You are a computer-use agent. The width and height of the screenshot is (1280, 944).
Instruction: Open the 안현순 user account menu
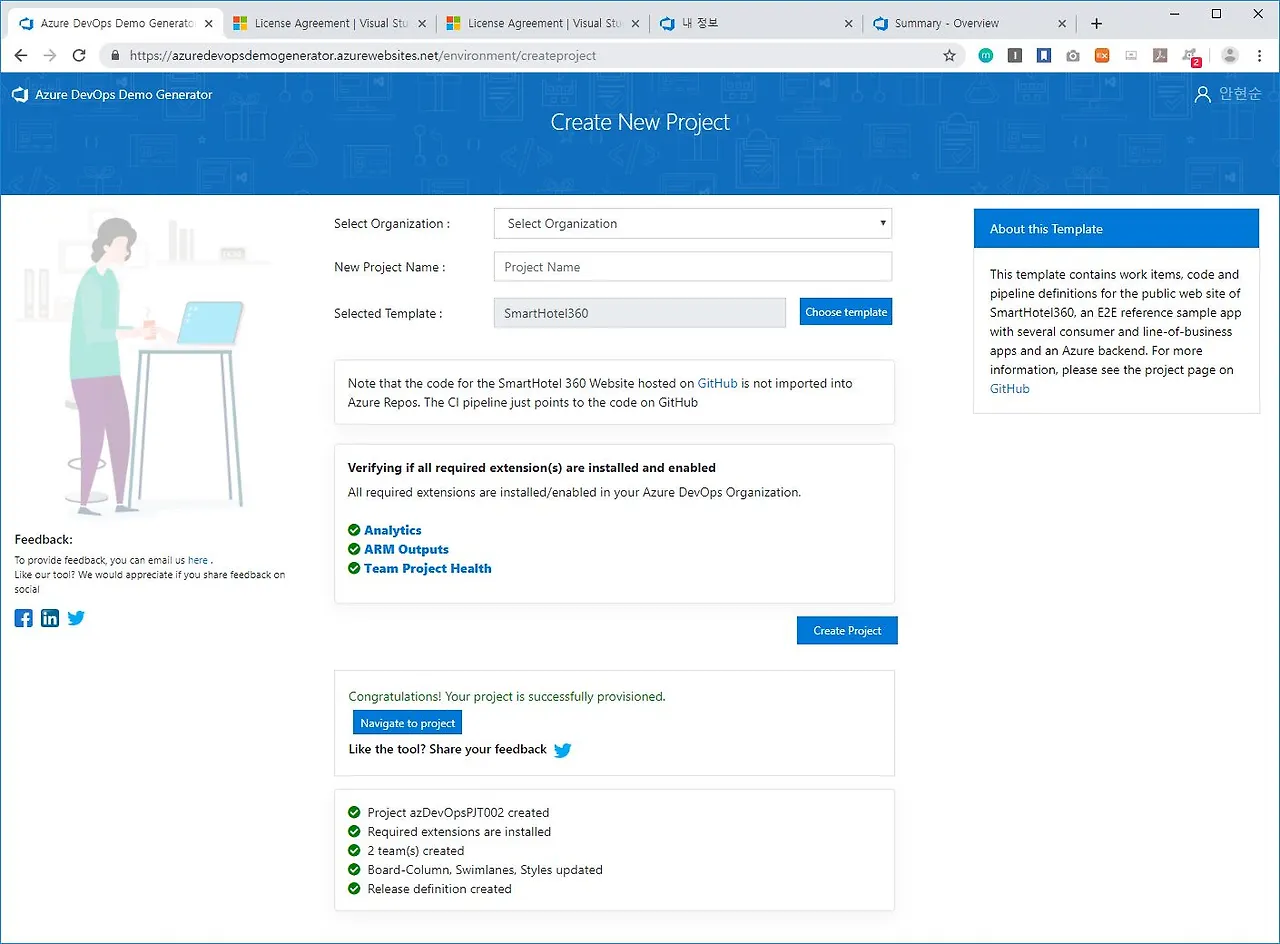pos(1228,94)
